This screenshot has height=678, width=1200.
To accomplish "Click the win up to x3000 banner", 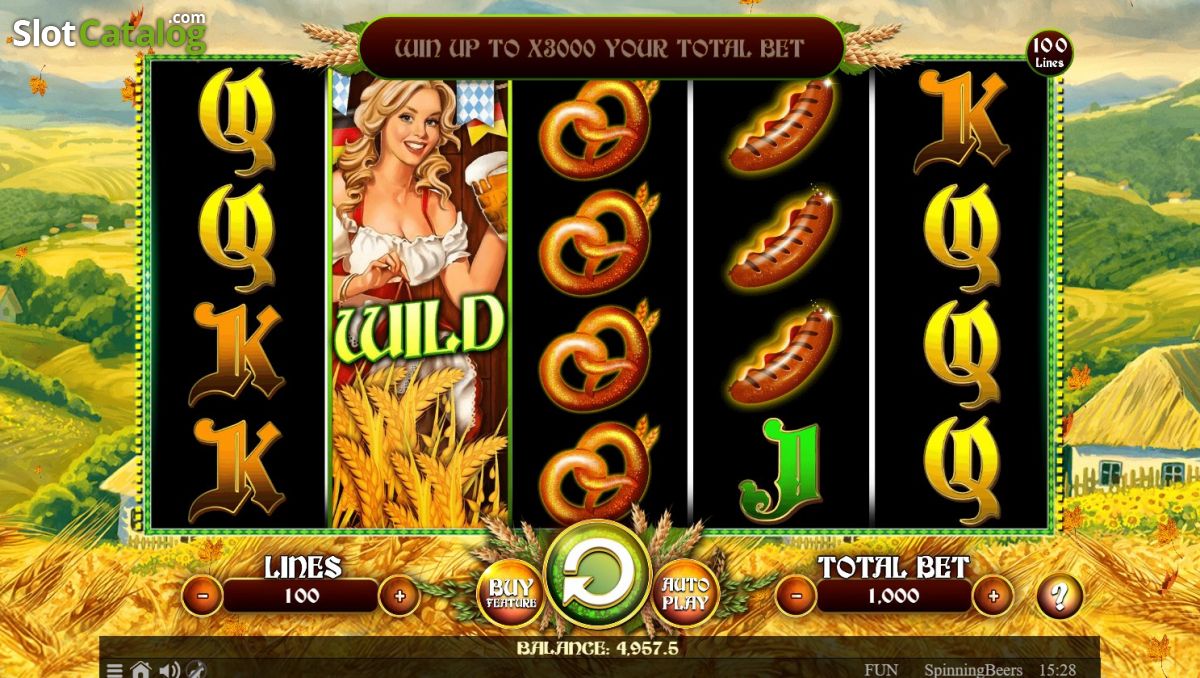I will 600,47.
